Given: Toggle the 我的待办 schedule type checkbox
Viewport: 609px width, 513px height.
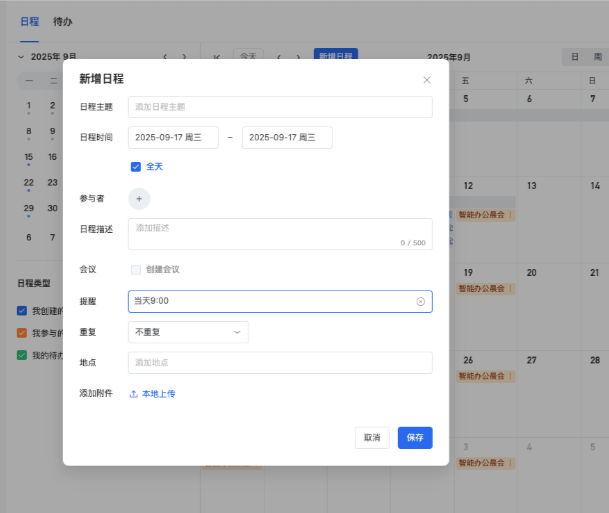Looking at the screenshot, I should (22, 355).
